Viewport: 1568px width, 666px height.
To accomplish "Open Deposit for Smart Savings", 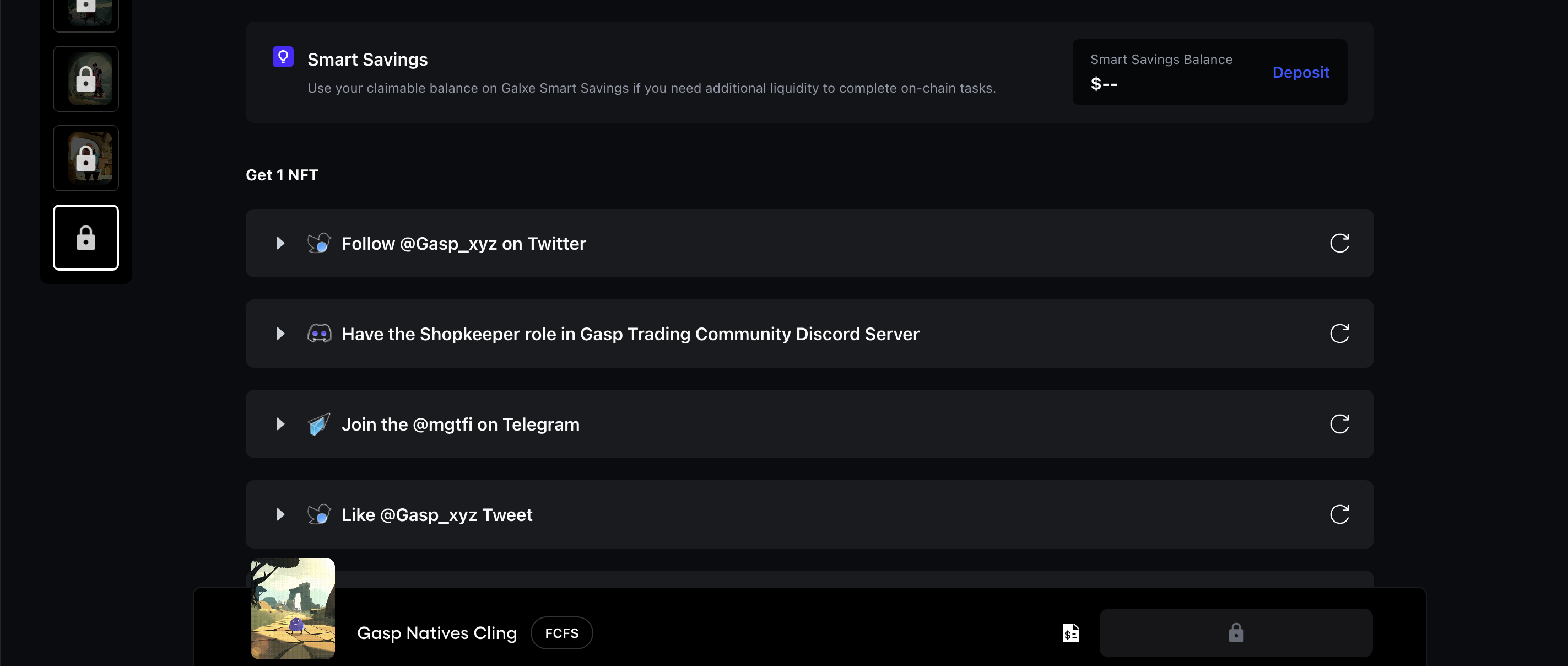I will tap(1301, 72).
